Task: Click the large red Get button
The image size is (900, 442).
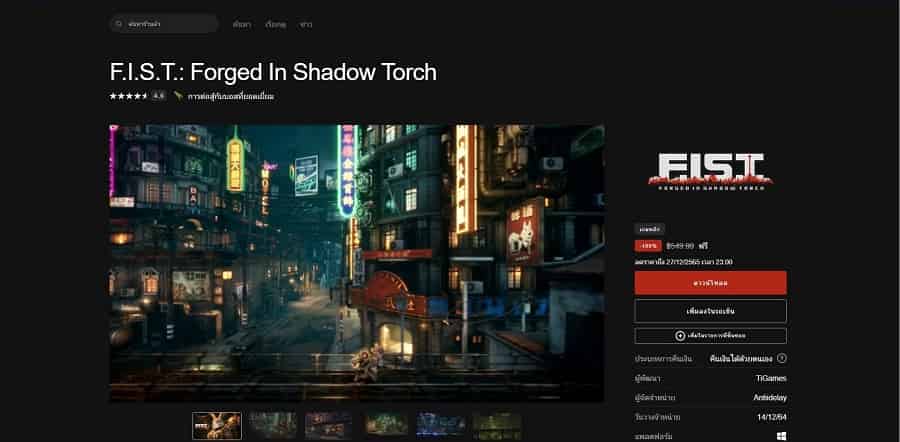Action: (711, 283)
